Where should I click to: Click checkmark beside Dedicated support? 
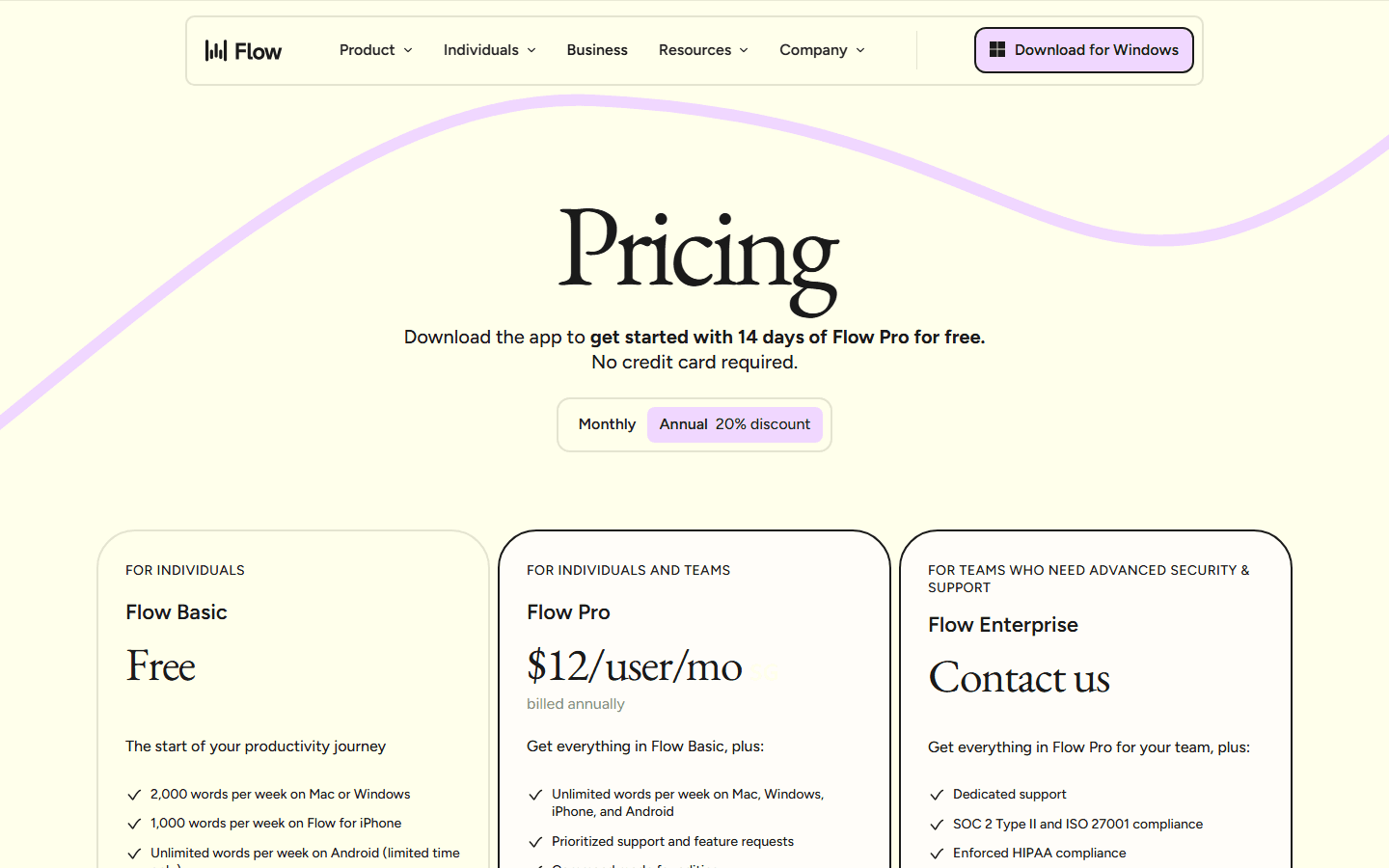[937, 795]
